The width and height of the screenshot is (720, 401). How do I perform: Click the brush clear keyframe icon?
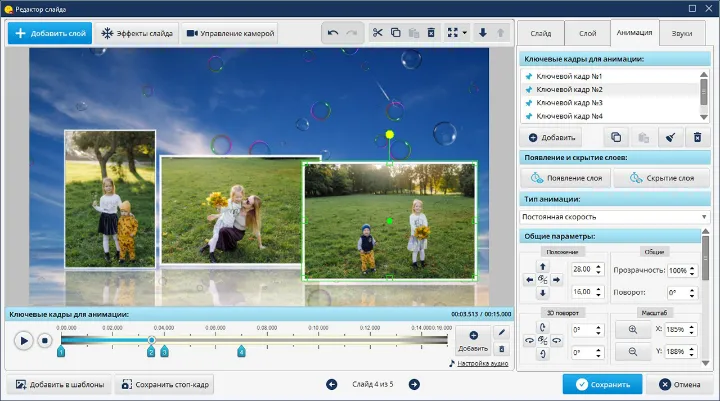(670, 137)
